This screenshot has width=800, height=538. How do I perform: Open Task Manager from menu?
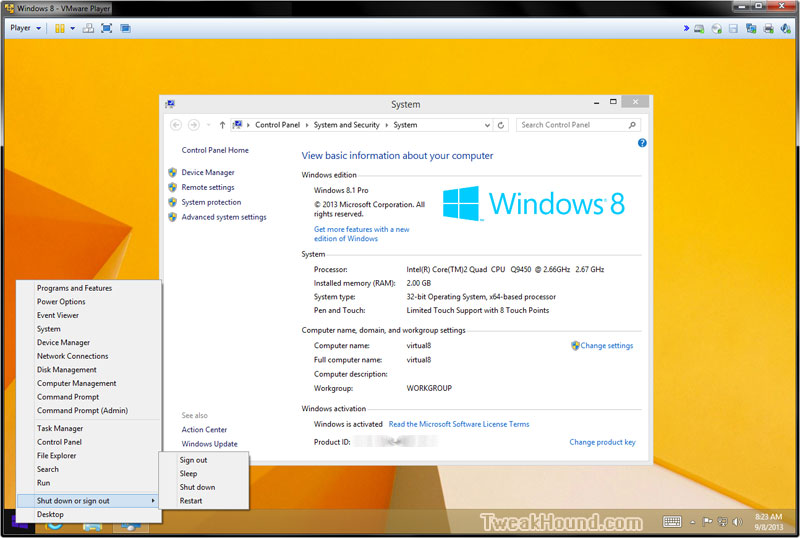tap(60, 428)
